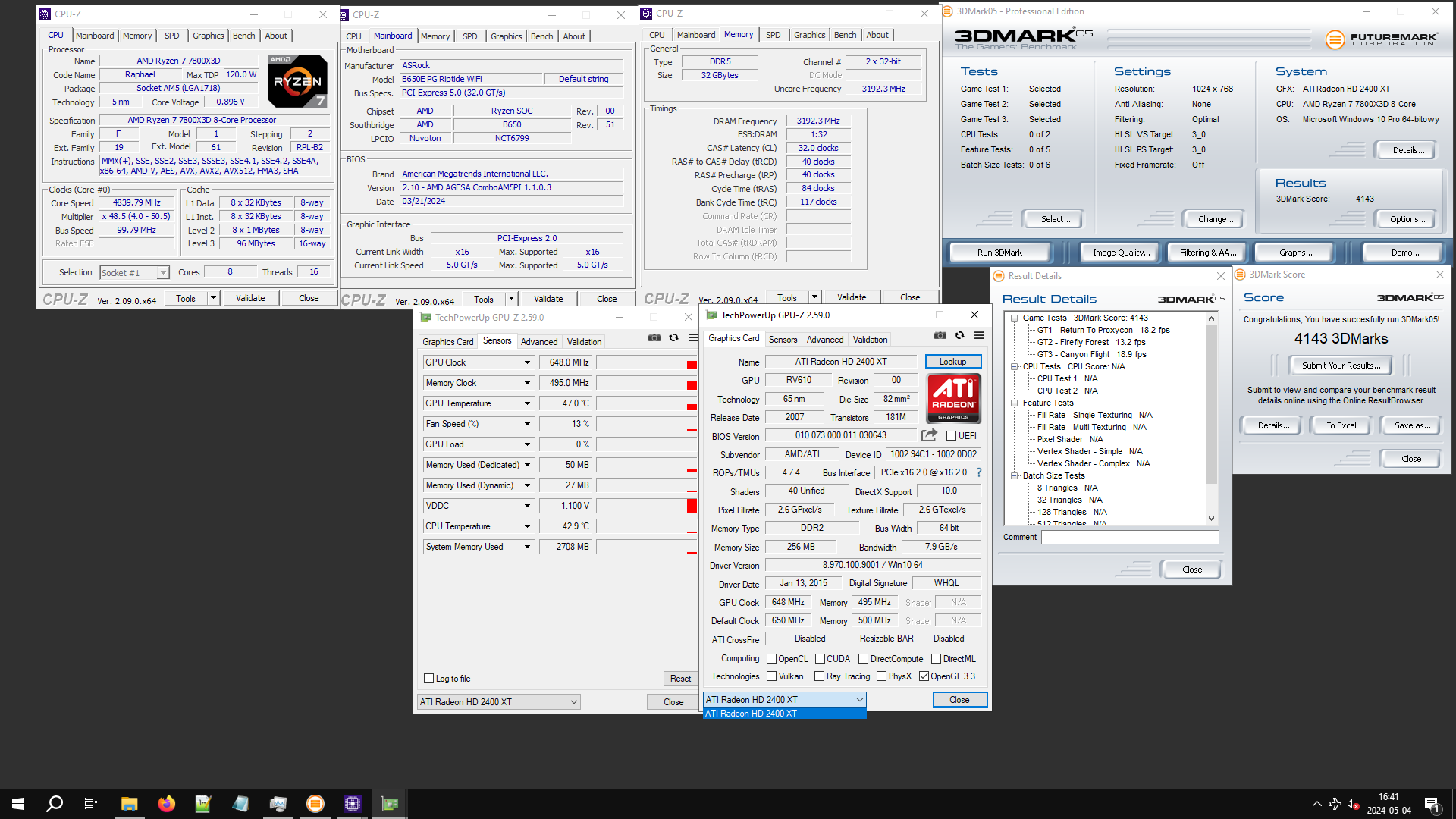Toggle DirectCompute checkbox

pos(863,659)
